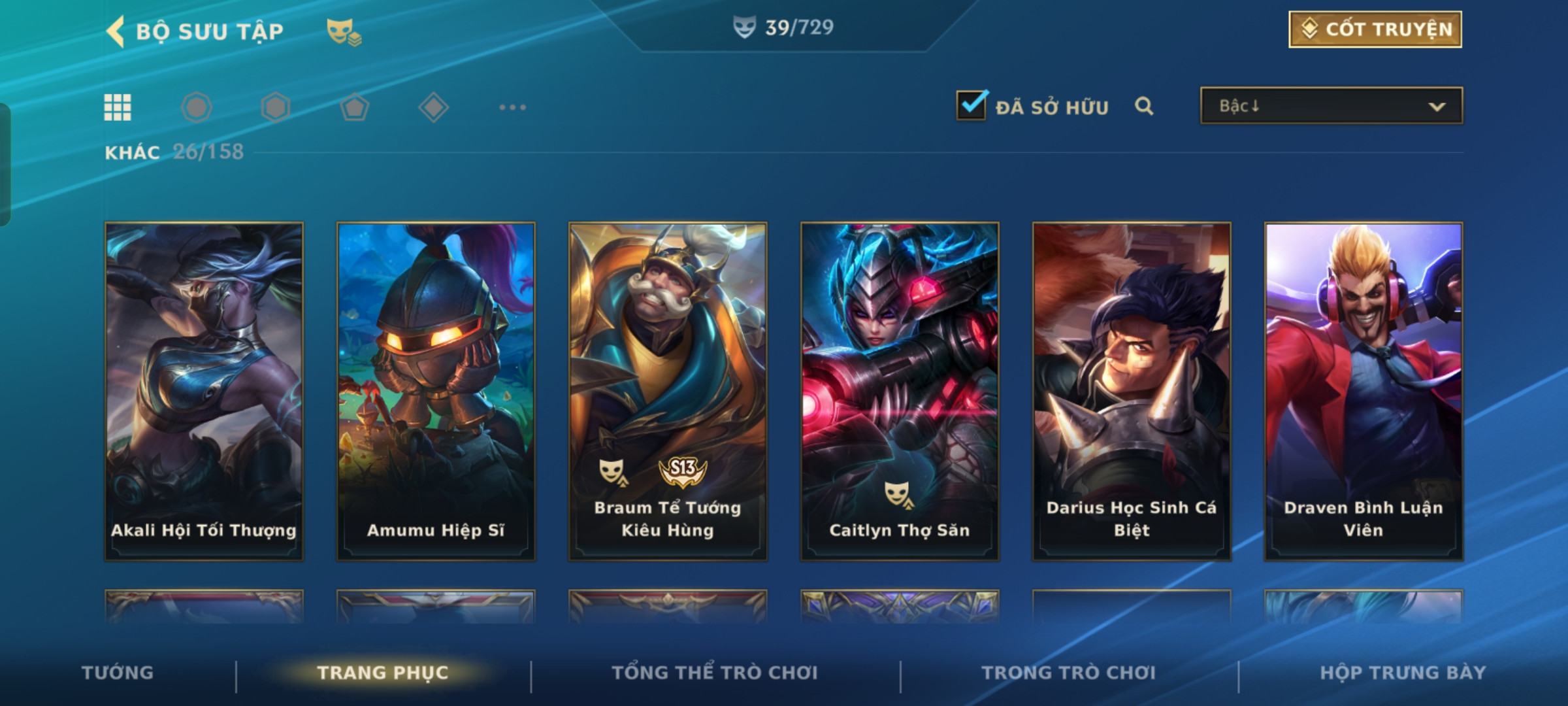Viewport: 1568px width, 706px height.
Task: Open the Braum Tể Tướng Kiêu Hùng skin
Action: (x=668, y=392)
